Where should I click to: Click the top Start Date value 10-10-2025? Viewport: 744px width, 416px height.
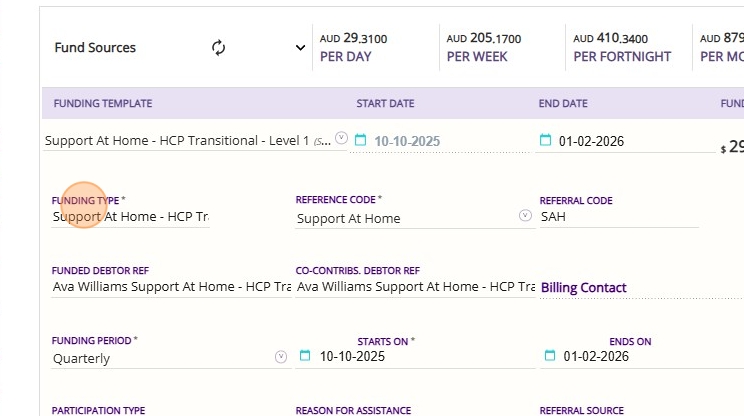(x=407, y=142)
